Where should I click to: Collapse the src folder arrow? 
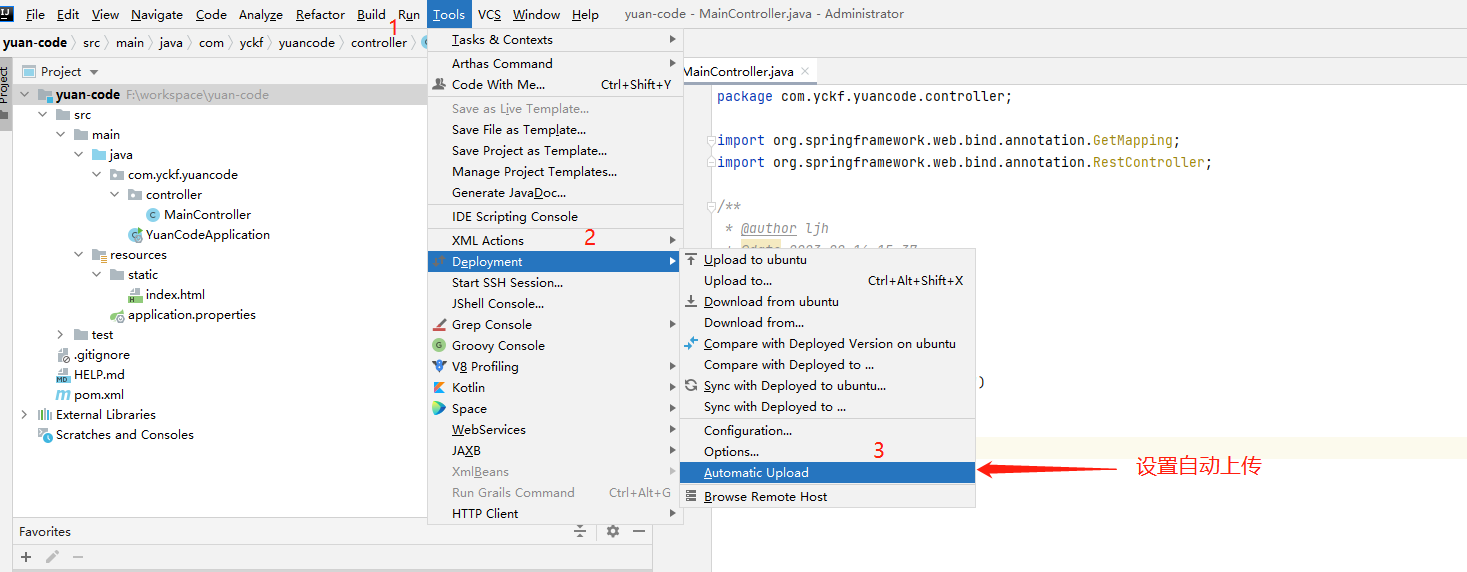[x=43, y=115]
